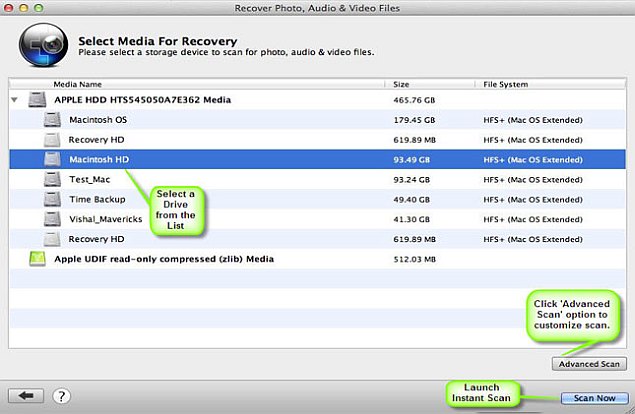Screen dimensions: 635x414
Task: Click the 93.49 GB size value
Action: coord(411,160)
